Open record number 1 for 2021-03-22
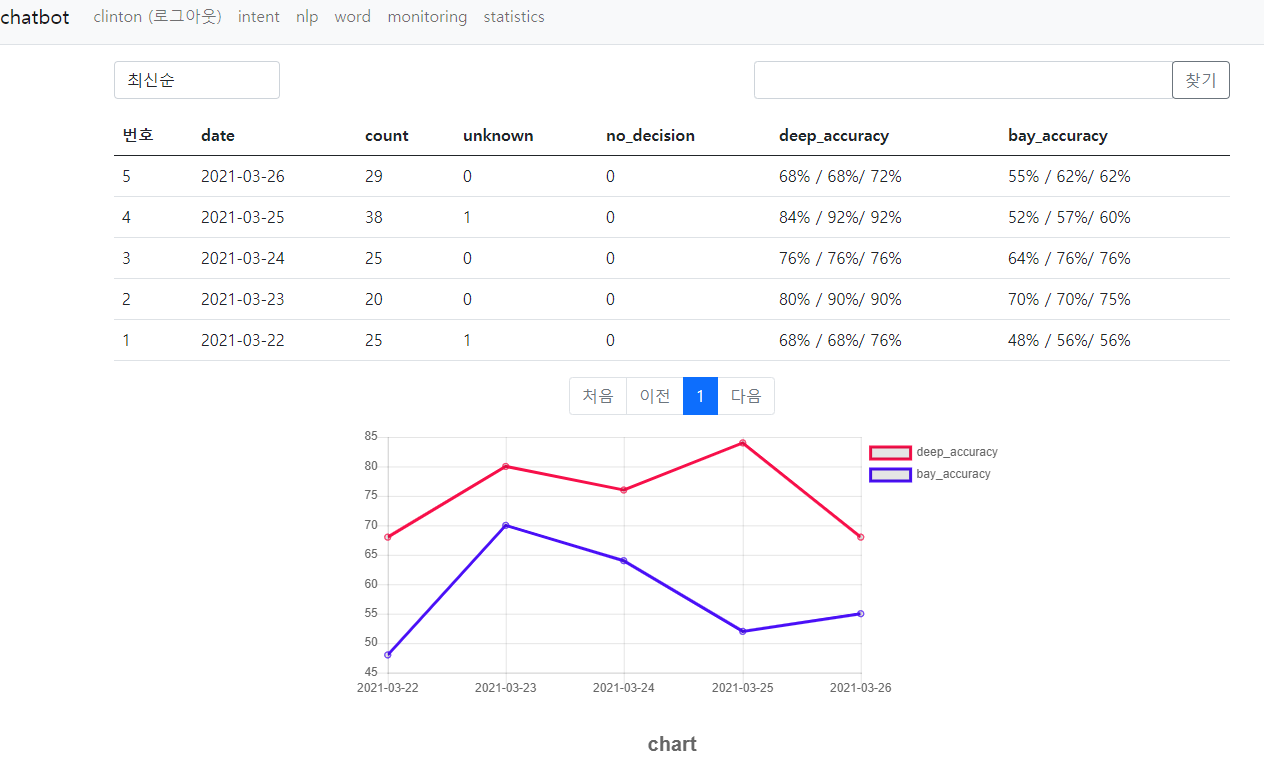 coord(126,339)
